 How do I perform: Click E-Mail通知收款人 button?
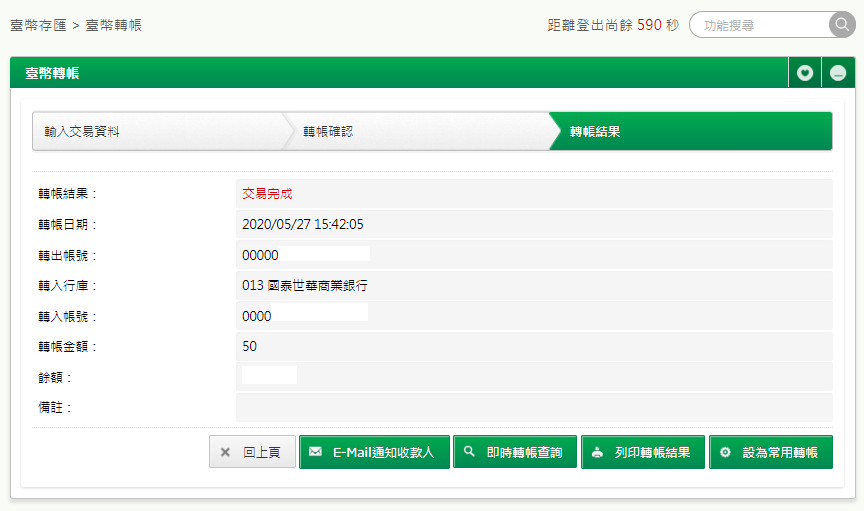[374, 452]
